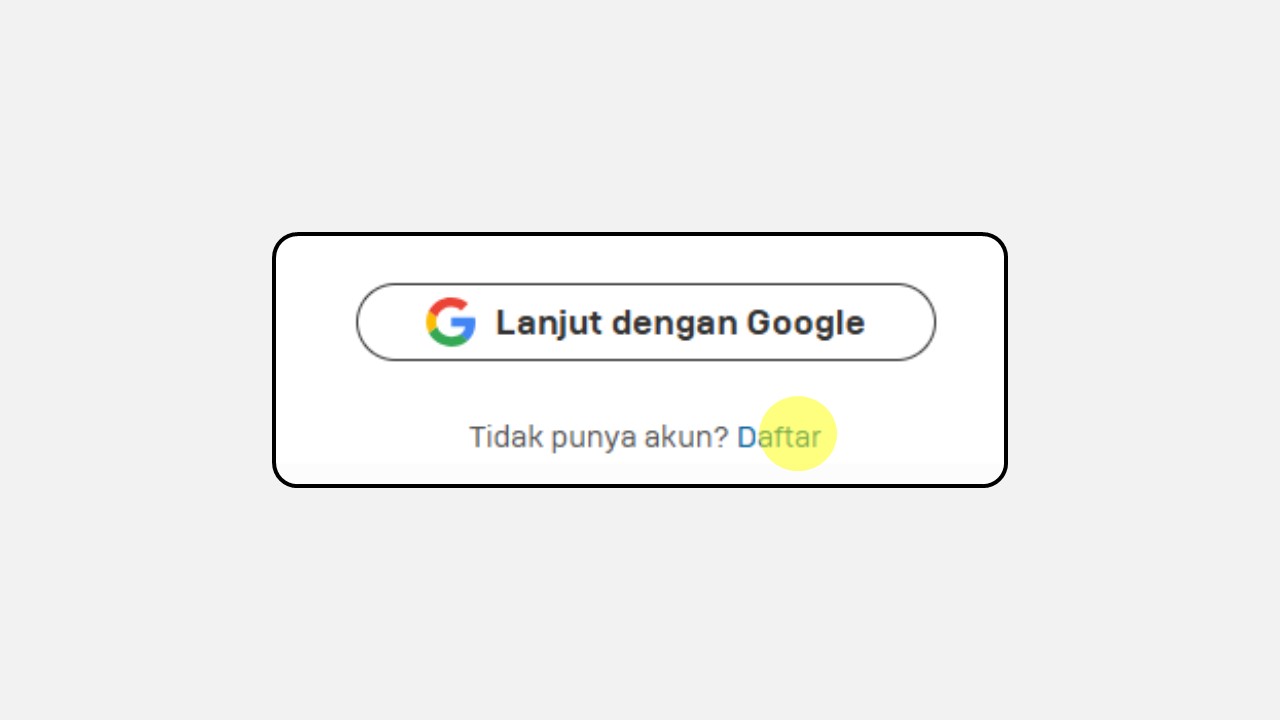Click the yellow highlight circle over Daftar
This screenshot has height=720, width=1280.
[798, 433]
